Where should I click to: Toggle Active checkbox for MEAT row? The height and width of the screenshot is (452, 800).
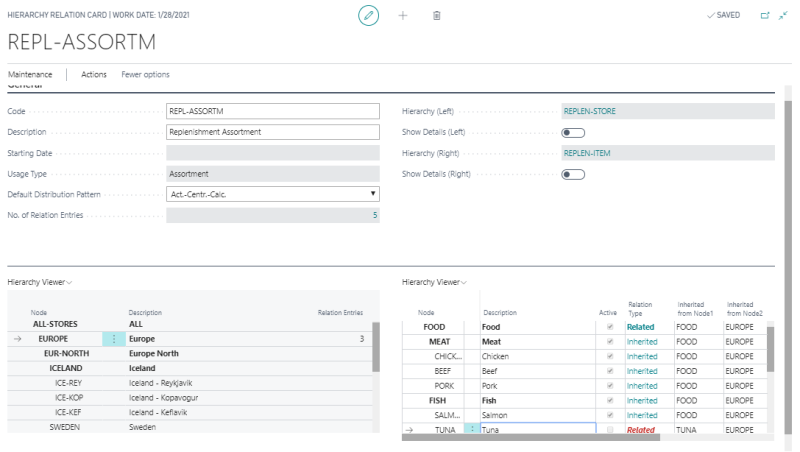610,341
